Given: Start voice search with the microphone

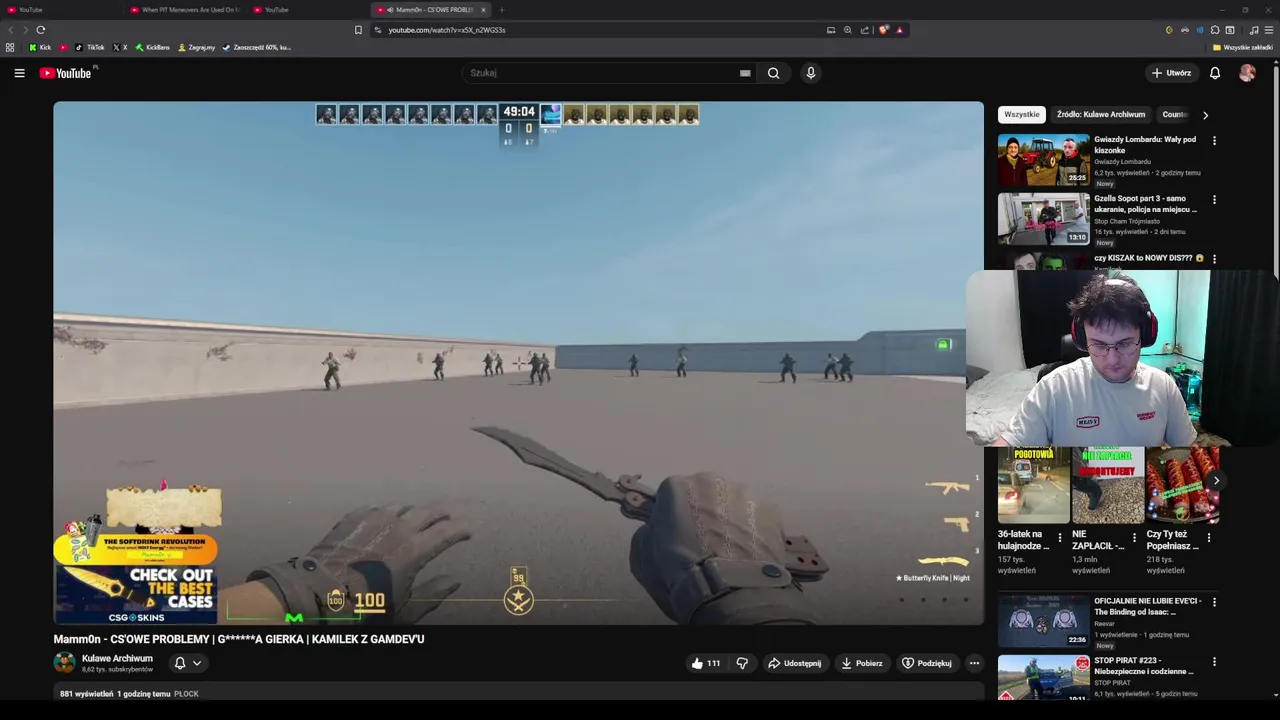Looking at the screenshot, I should click(x=811, y=73).
